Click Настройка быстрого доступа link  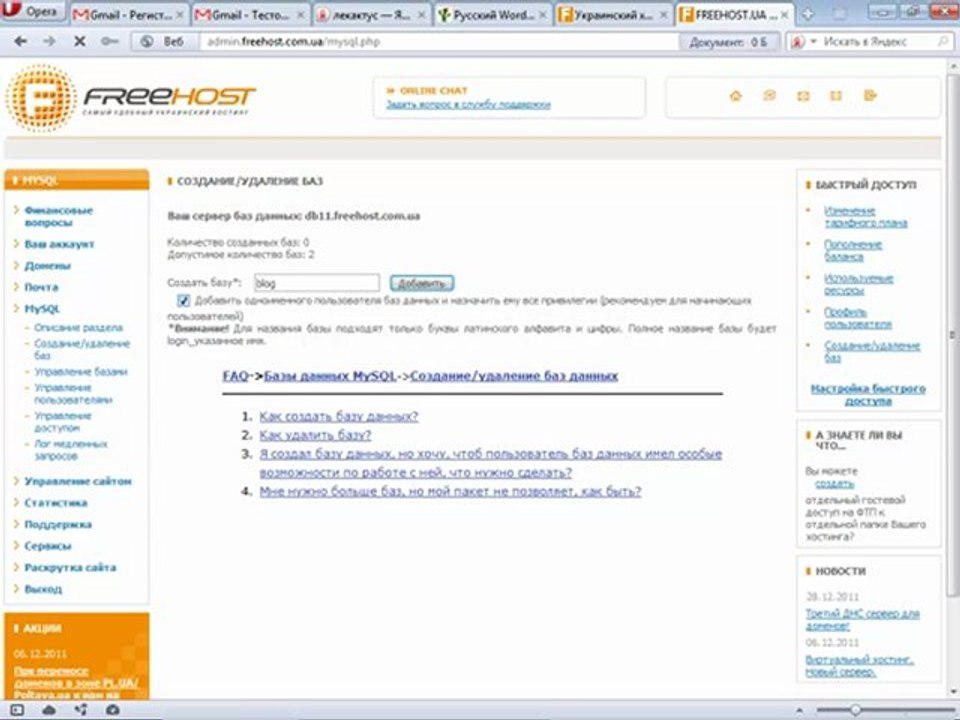[x=868, y=395]
